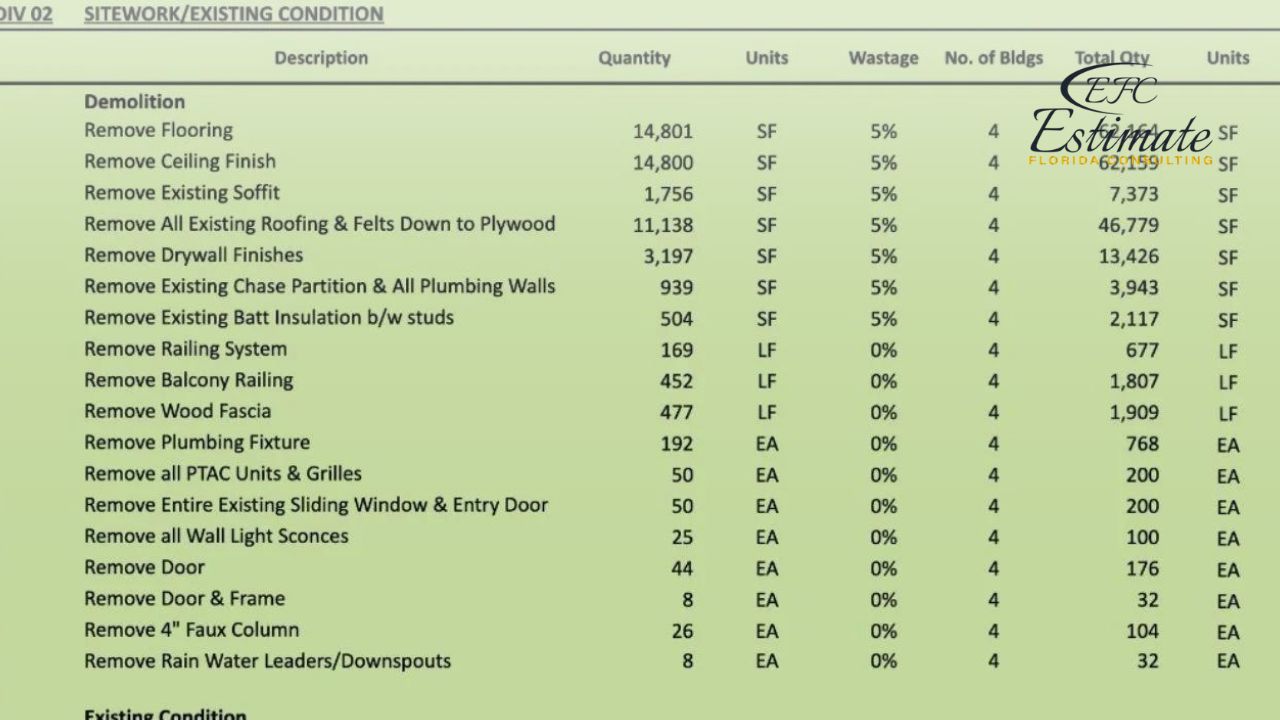Select total quantity 3,943
This screenshot has height=720, width=1280.
(x=1134, y=287)
